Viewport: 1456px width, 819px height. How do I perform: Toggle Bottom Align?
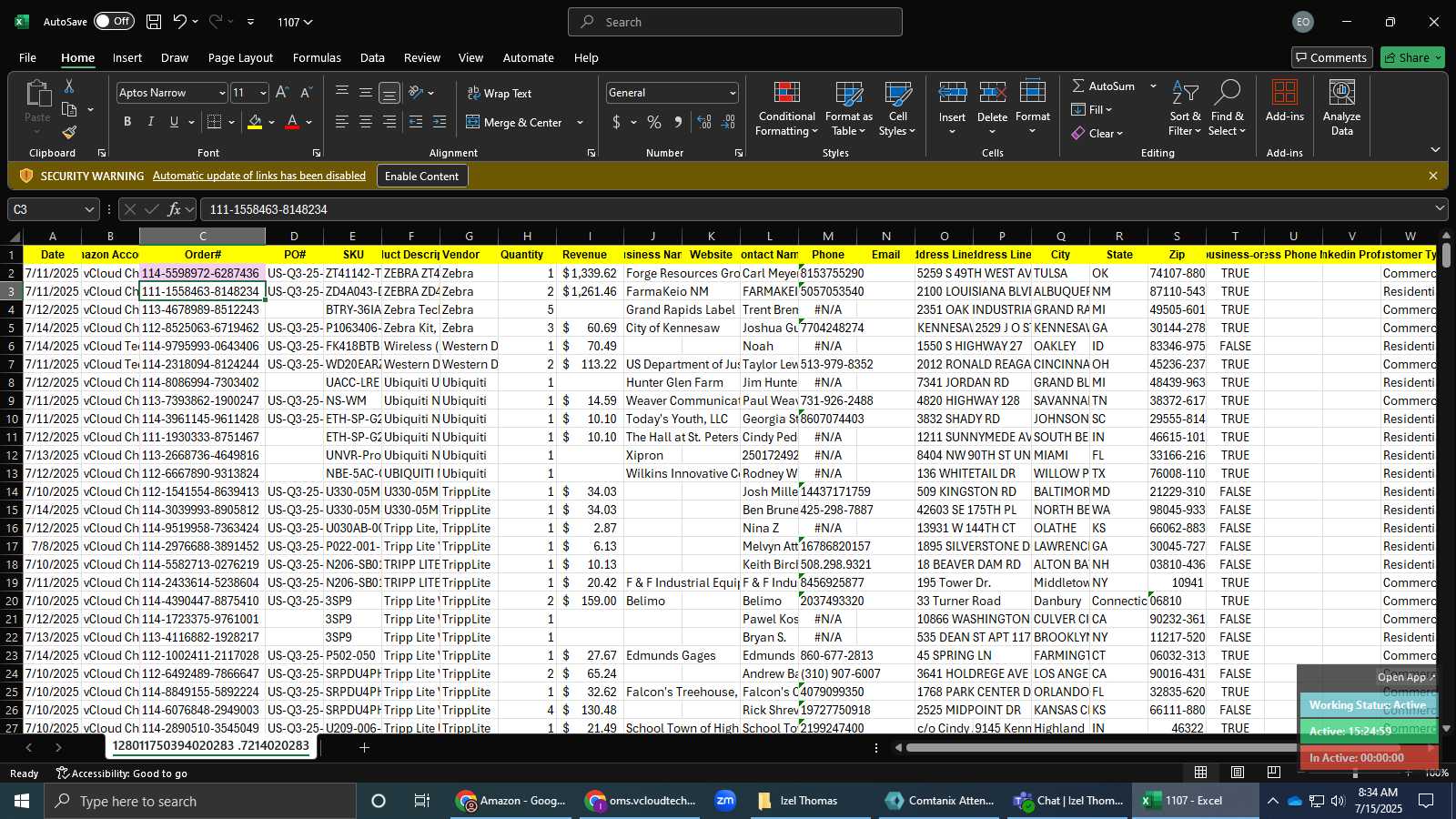point(389,93)
